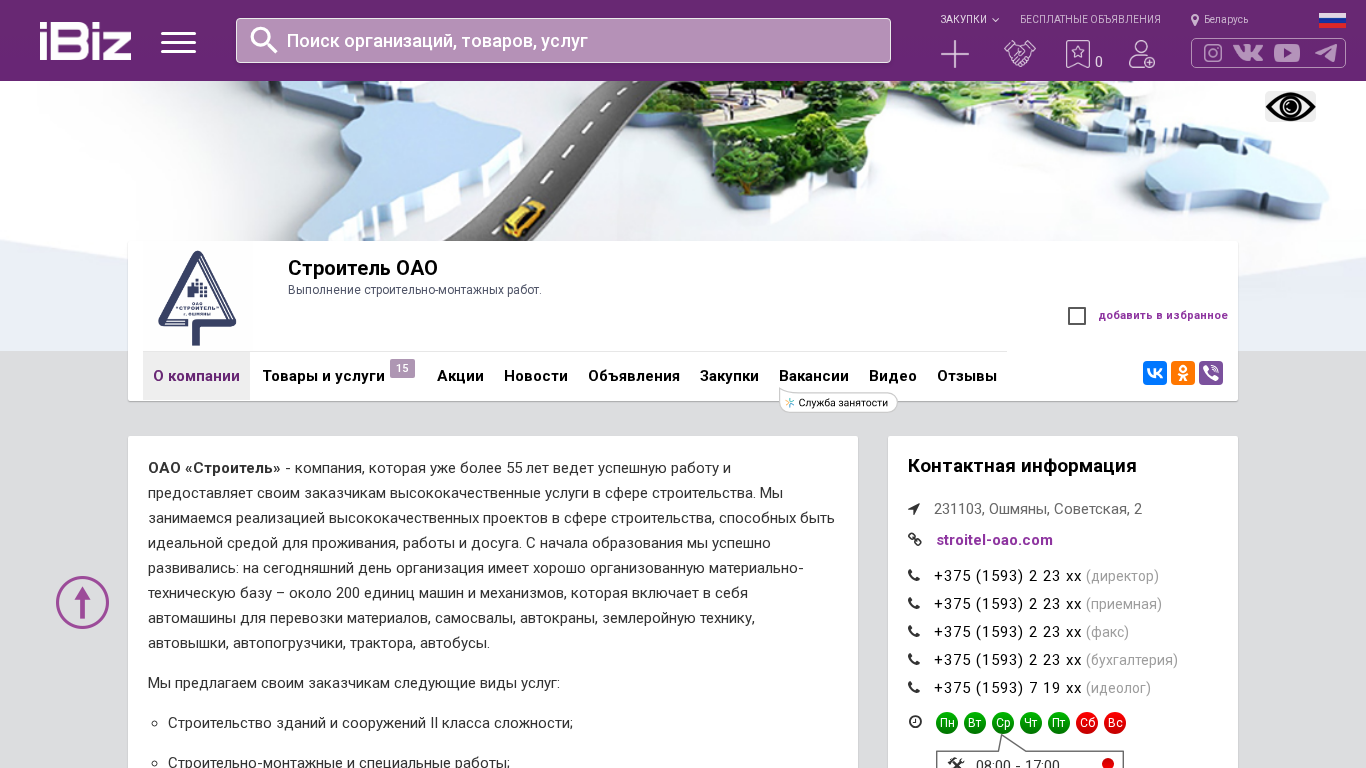The width and height of the screenshot is (1366, 768).
Task: Open the favorites bookmark star icon
Action: coord(1077,54)
